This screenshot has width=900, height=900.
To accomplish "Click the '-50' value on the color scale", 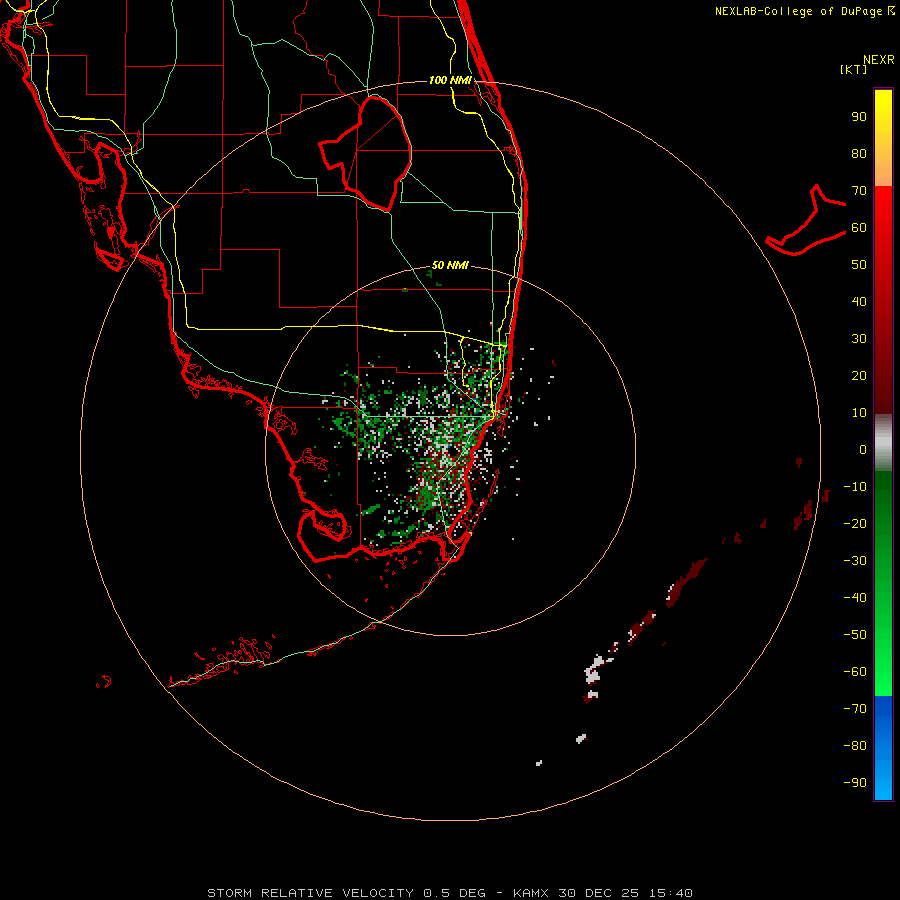I will (x=855, y=635).
